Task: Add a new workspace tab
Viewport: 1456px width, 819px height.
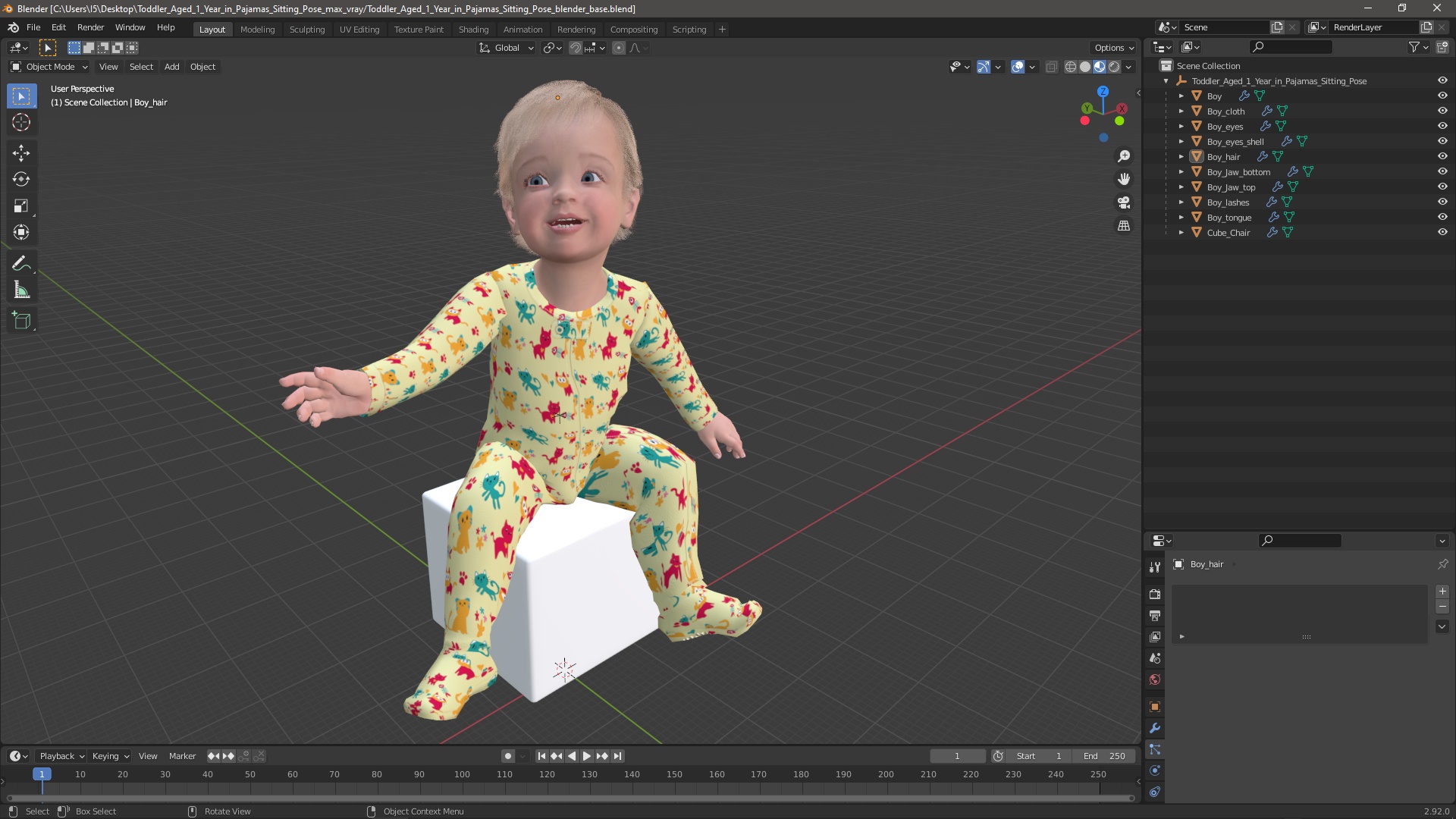Action: point(722,30)
